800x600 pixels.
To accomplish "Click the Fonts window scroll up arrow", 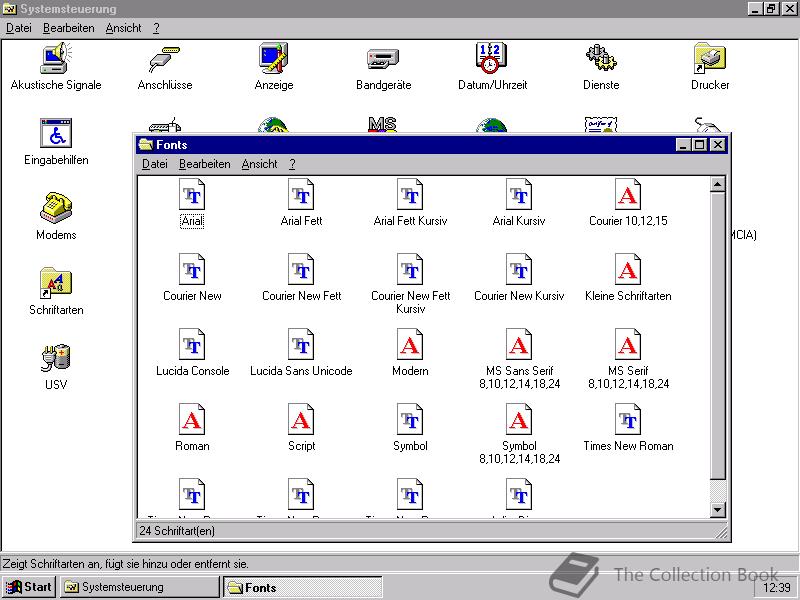I will click(x=717, y=184).
